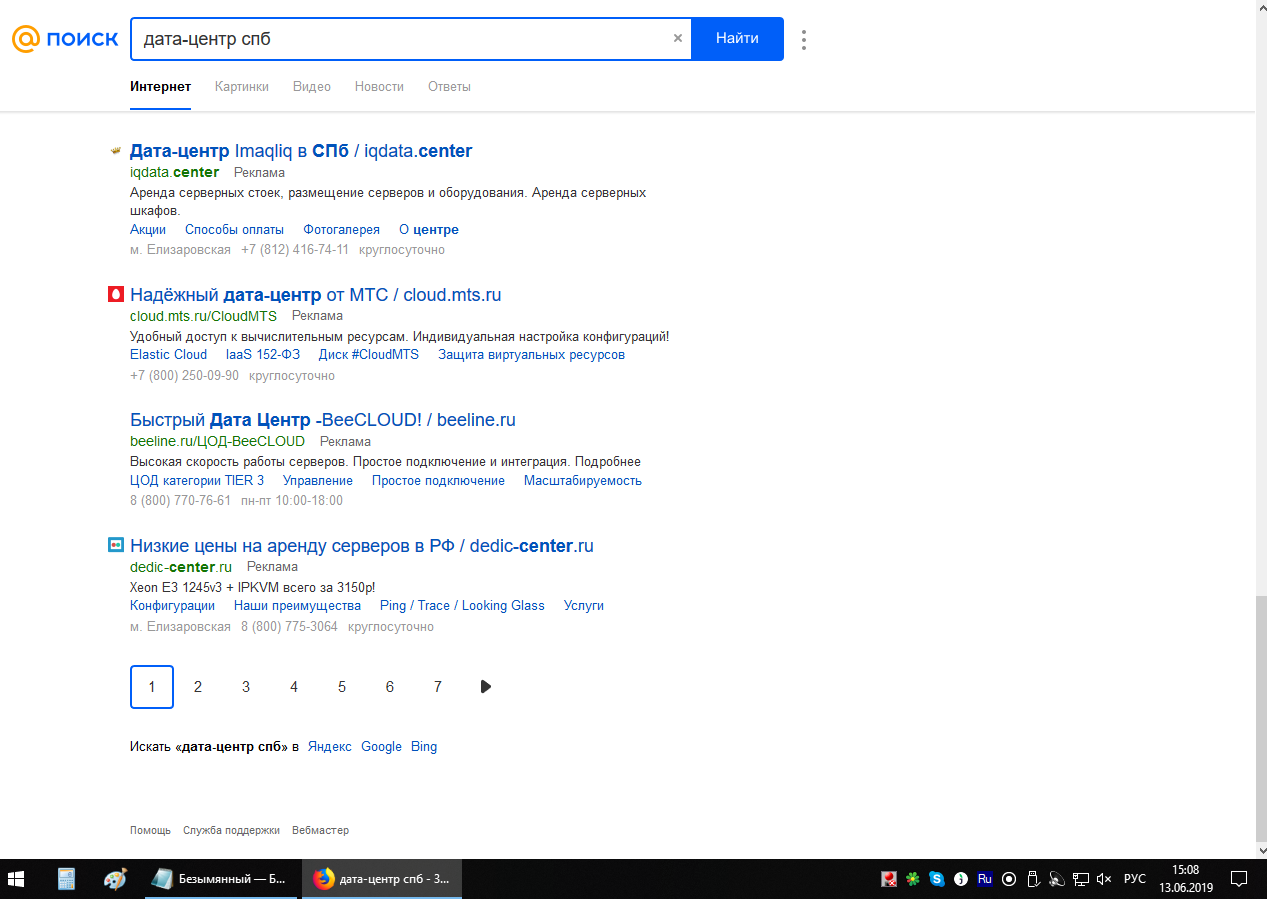Clear the search box with the X
Image resolution: width=1267 pixels, height=899 pixels.
click(x=678, y=39)
